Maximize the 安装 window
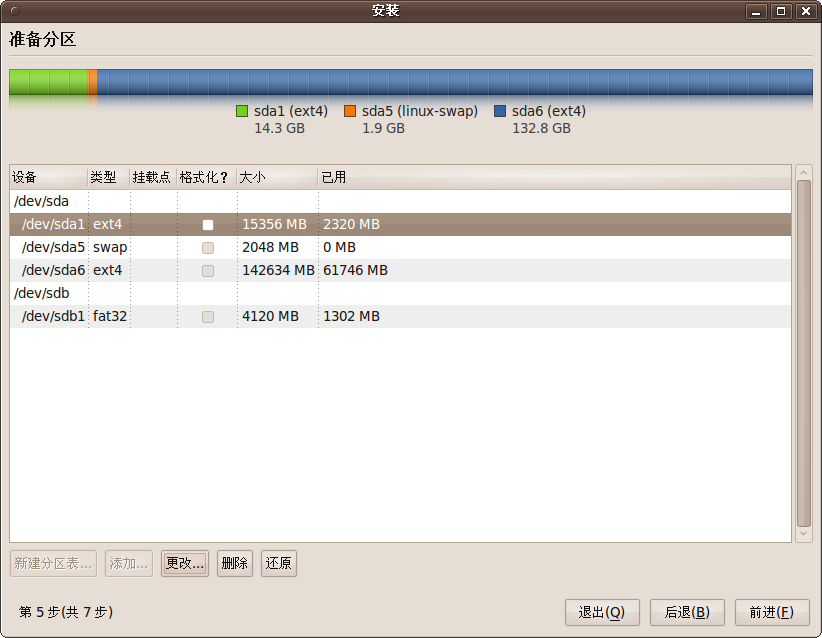 pyautogui.click(x=781, y=11)
